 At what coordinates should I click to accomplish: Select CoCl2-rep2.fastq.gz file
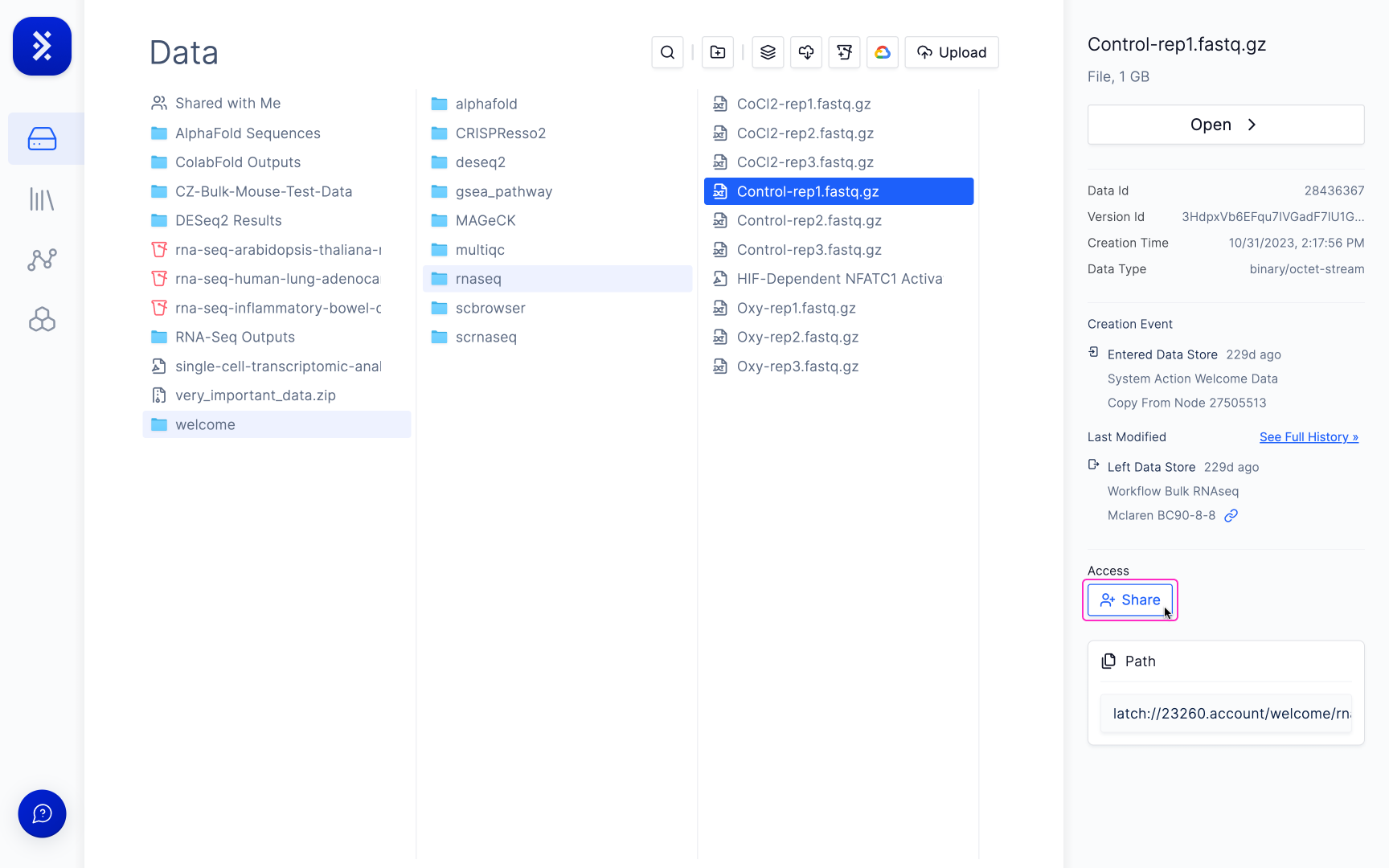click(x=838, y=133)
